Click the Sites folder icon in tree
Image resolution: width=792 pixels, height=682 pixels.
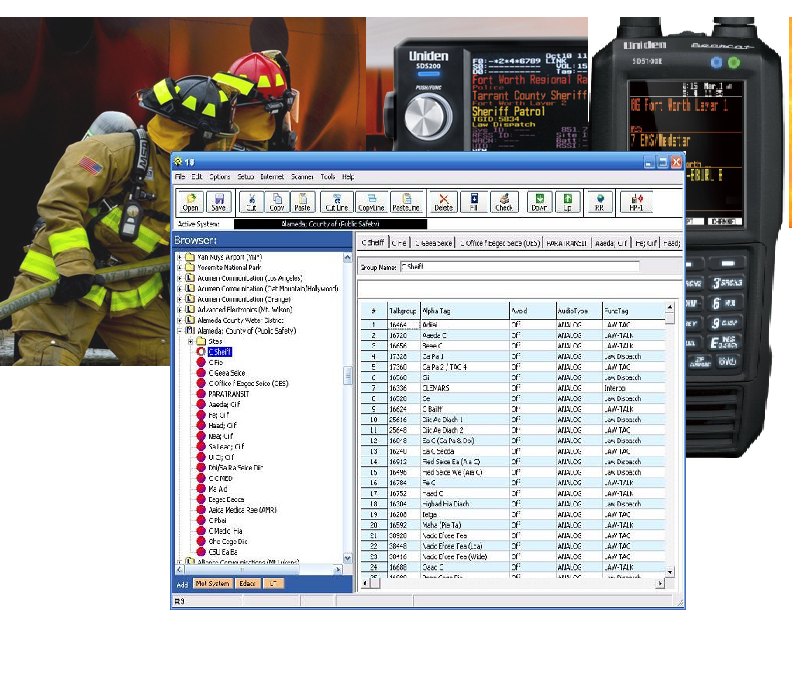coord(201,342)
